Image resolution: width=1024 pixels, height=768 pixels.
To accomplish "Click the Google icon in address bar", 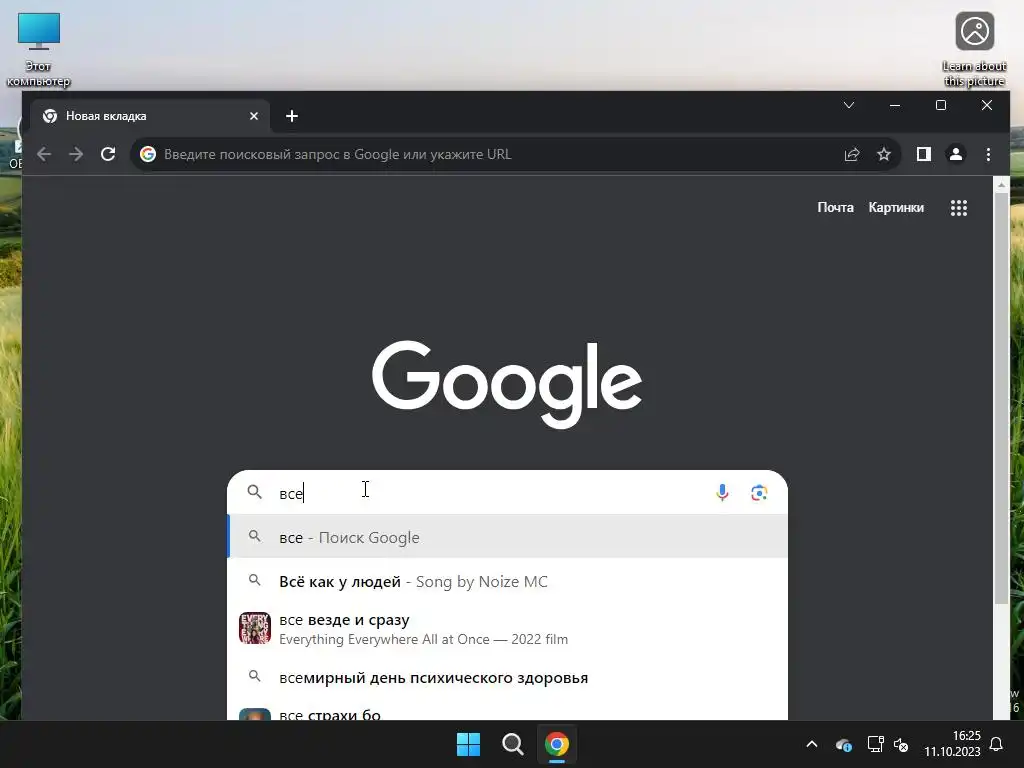I will (x=148, y=154).
